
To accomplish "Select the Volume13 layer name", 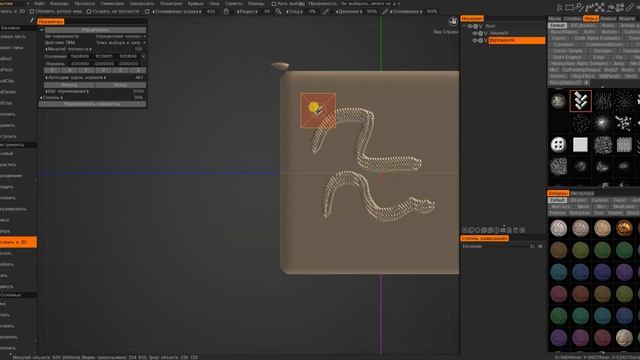I will 499,33.
